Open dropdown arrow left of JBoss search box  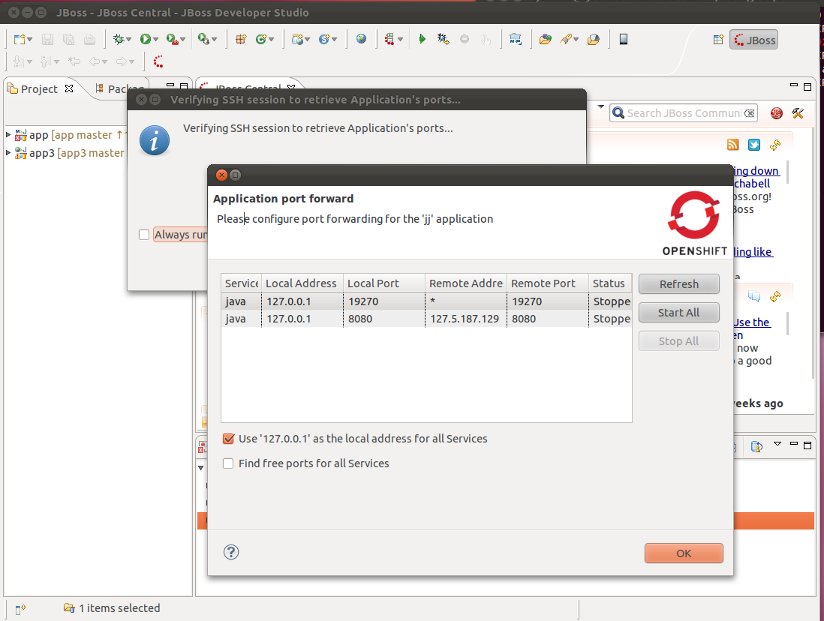click(601, 107)
